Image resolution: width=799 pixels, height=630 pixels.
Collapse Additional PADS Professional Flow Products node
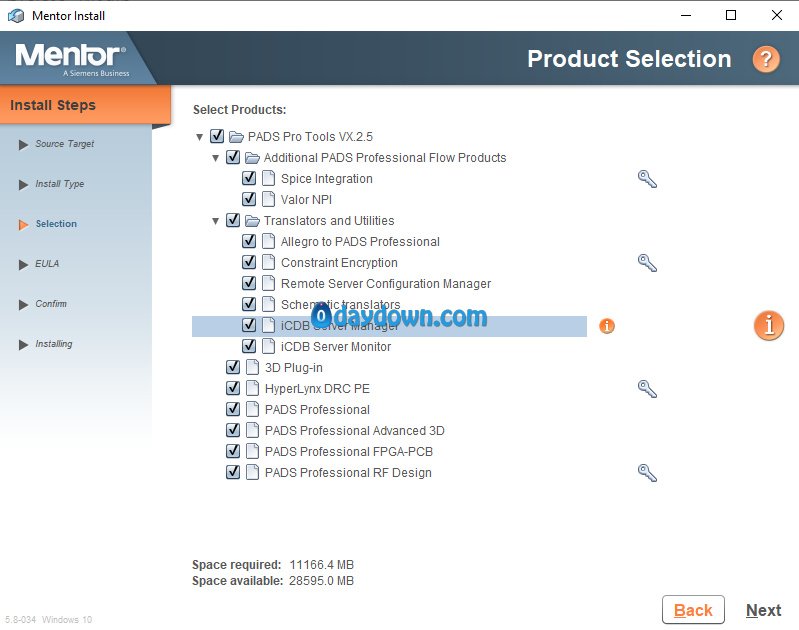click(x=216, y=158)
